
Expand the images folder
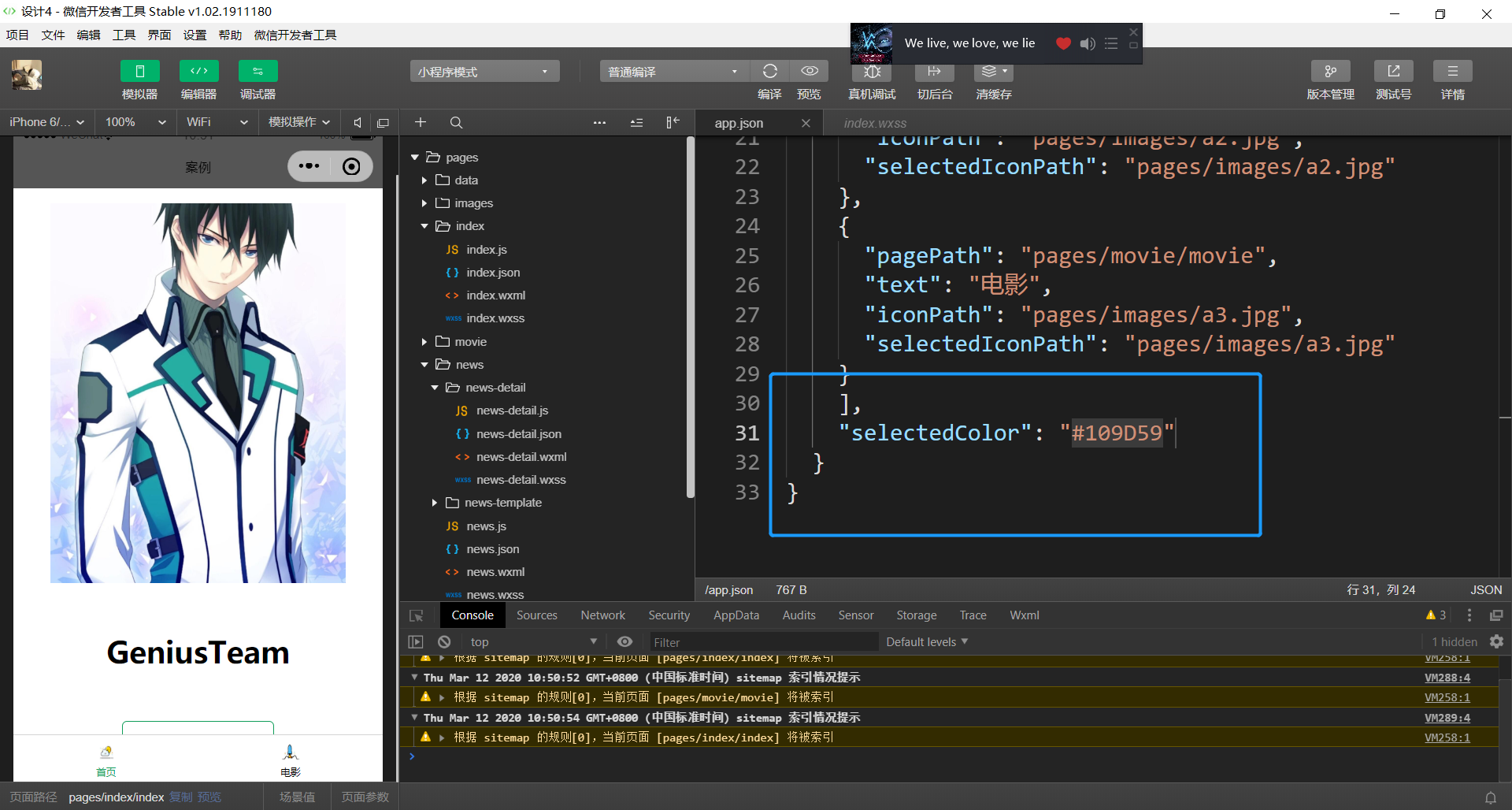point(424,203)
